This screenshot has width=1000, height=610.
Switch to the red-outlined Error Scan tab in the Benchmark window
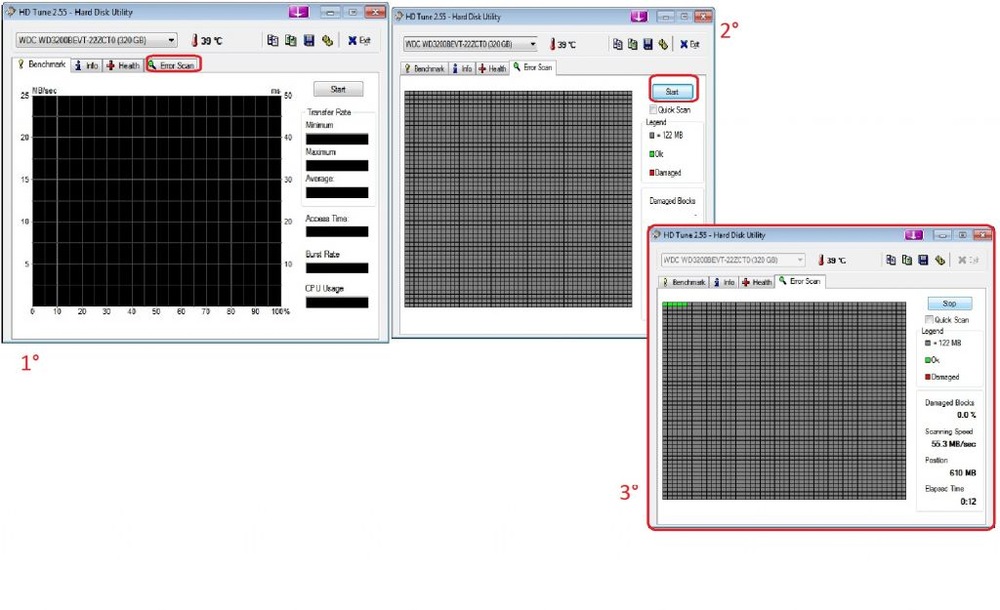(173, 65)
